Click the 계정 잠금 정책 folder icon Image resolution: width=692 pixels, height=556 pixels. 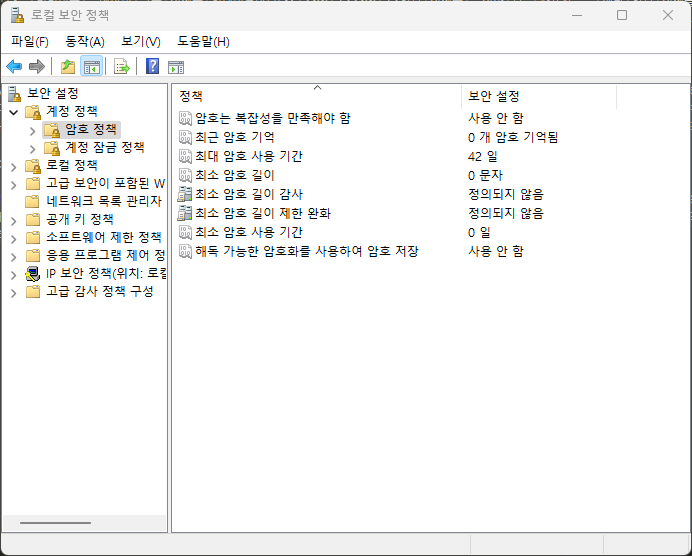tap(52, 148)
